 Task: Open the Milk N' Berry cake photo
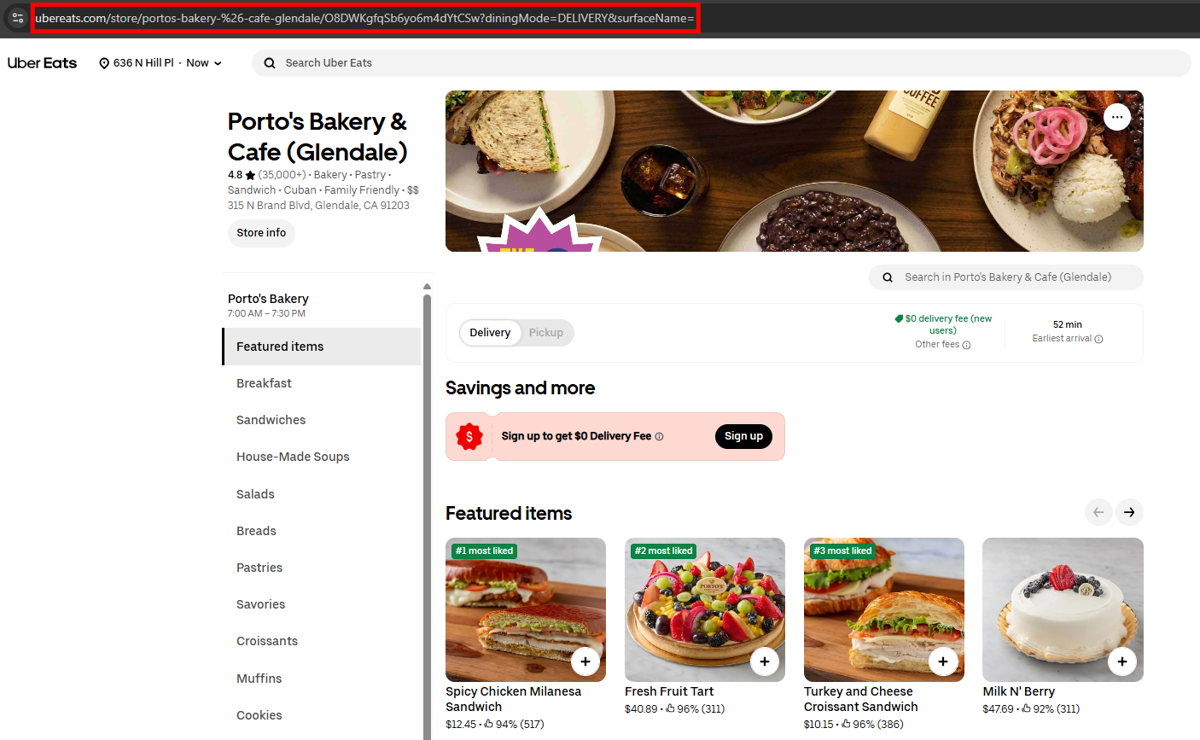click(x=1062, y=610)
